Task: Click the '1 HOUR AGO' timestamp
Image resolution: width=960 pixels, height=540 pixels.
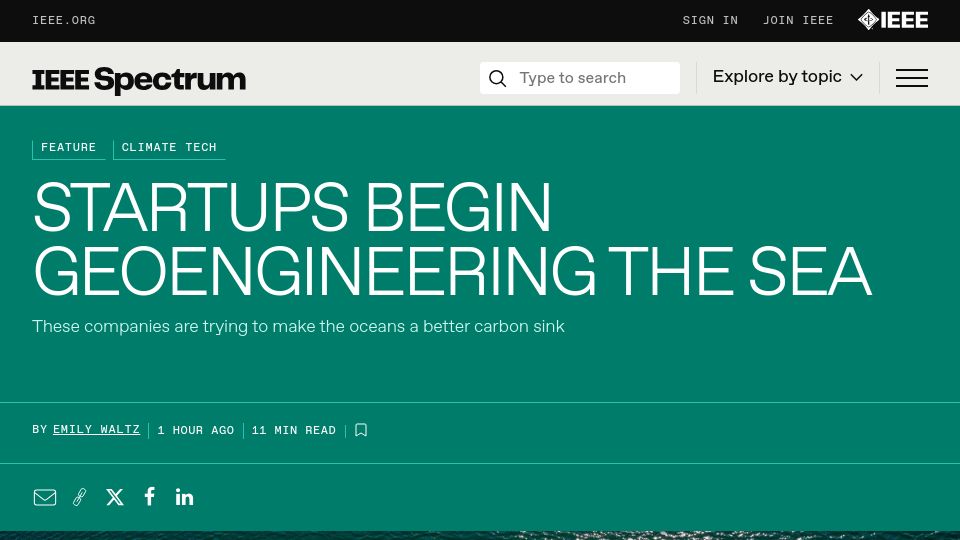Action: pos(195,430)
